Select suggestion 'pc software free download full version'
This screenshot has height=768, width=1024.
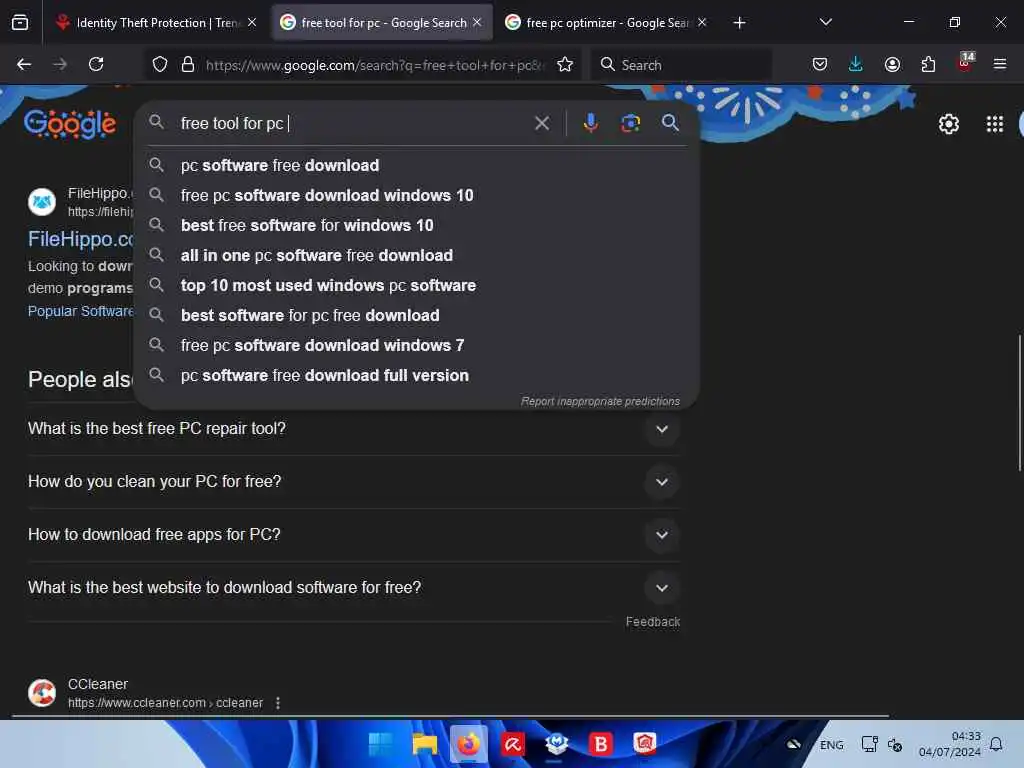click(x=416, y=376)
